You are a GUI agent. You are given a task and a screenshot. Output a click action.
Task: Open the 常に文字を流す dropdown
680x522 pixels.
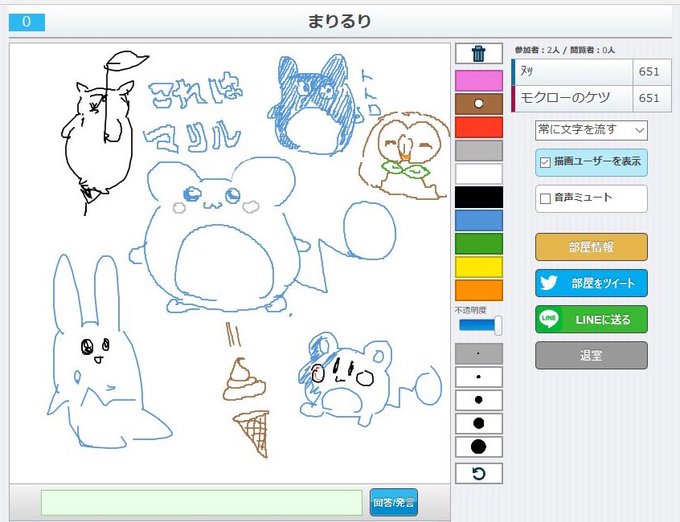(591, 130)
